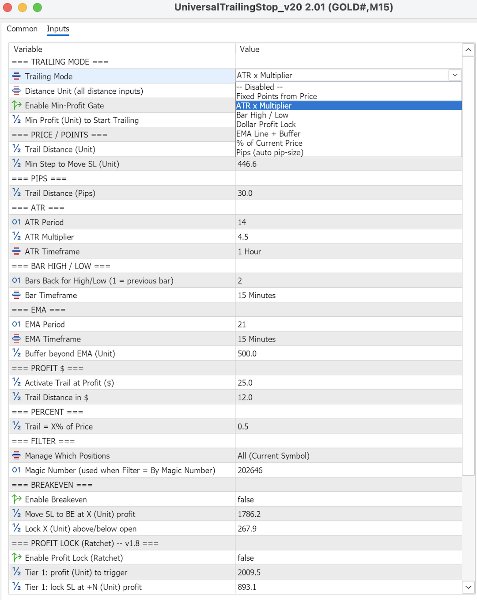Click the ATR Multiplier fraction icon

[16, 236]
